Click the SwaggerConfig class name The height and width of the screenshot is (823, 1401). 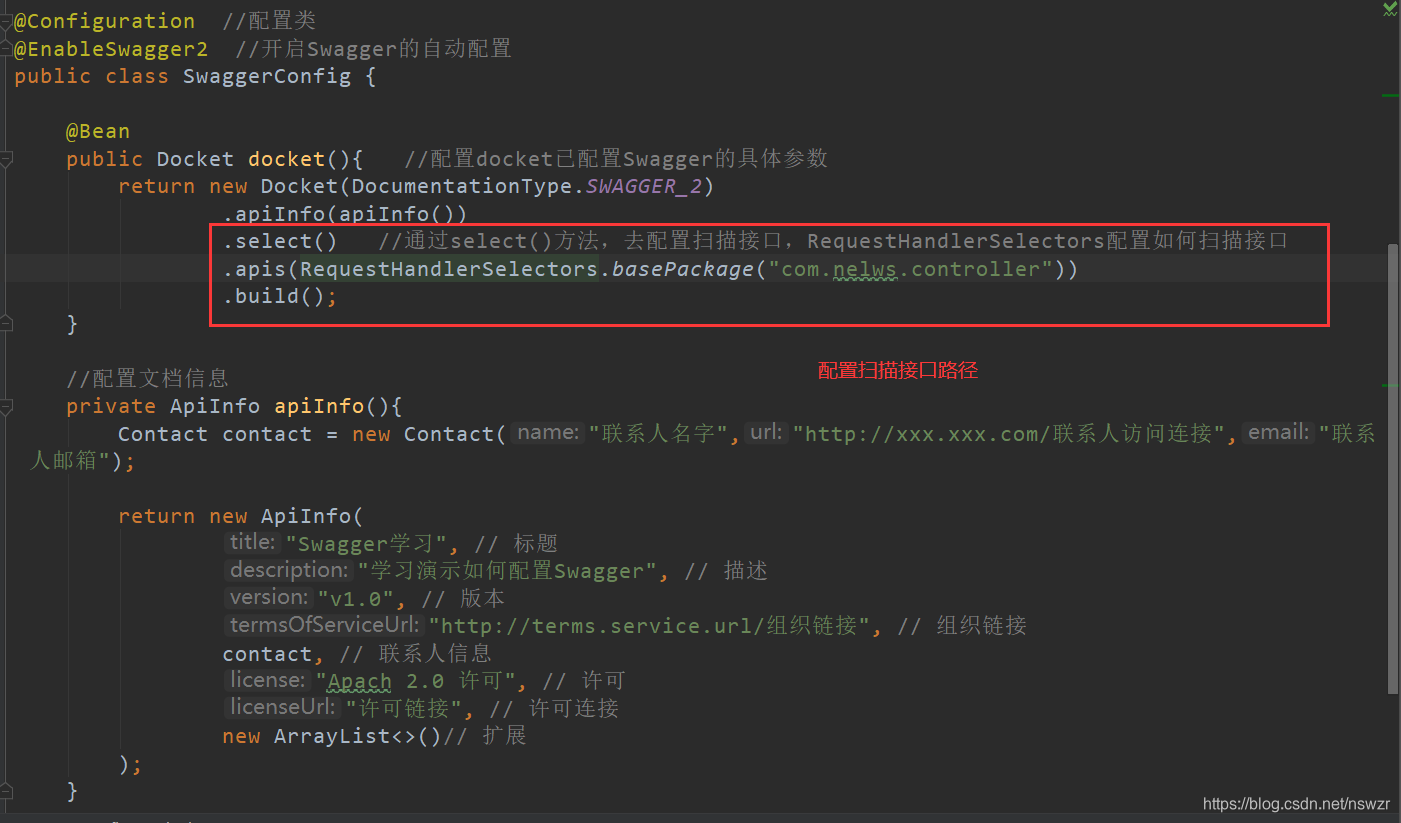(267, 76)
